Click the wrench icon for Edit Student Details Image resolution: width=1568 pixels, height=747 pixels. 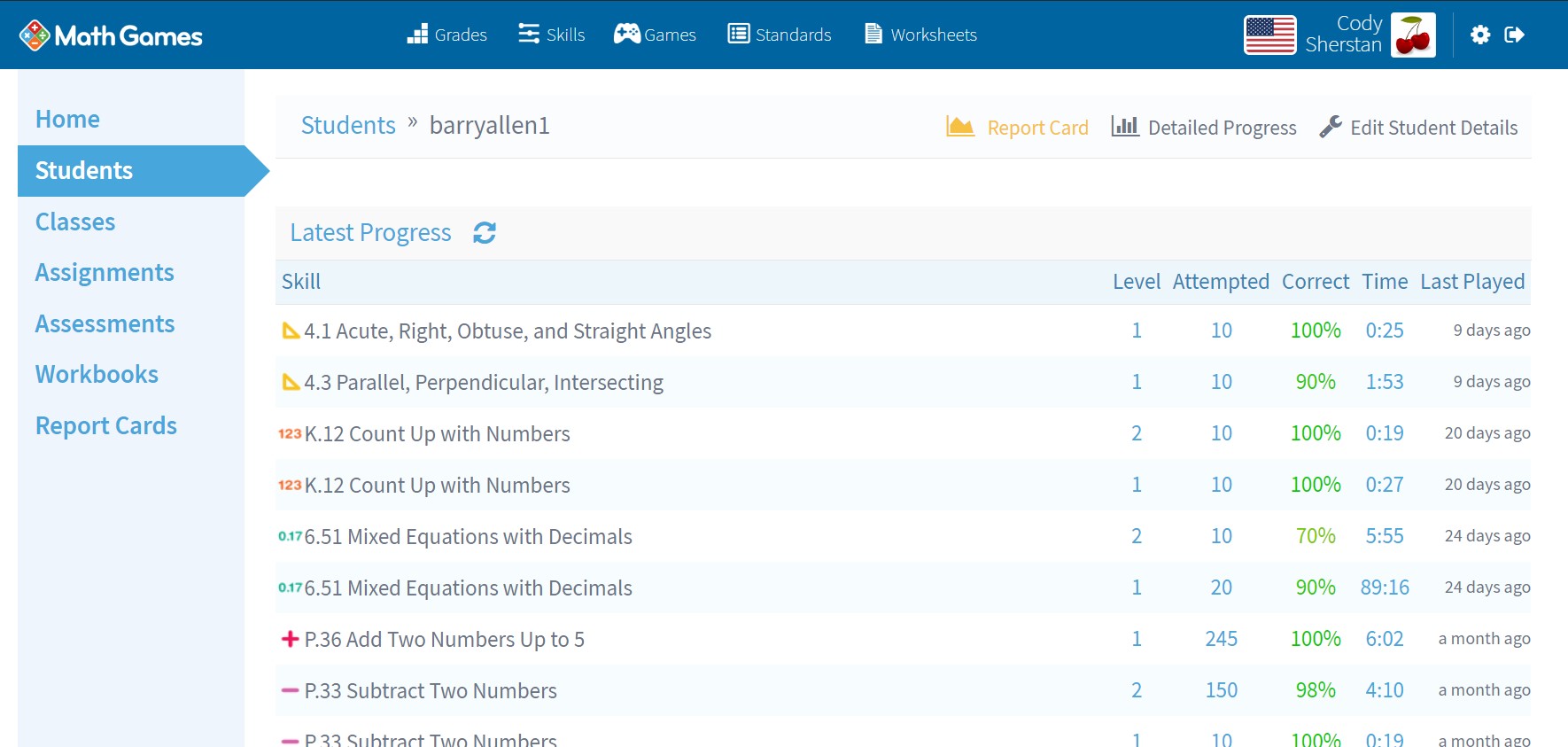coord(1330,127)
